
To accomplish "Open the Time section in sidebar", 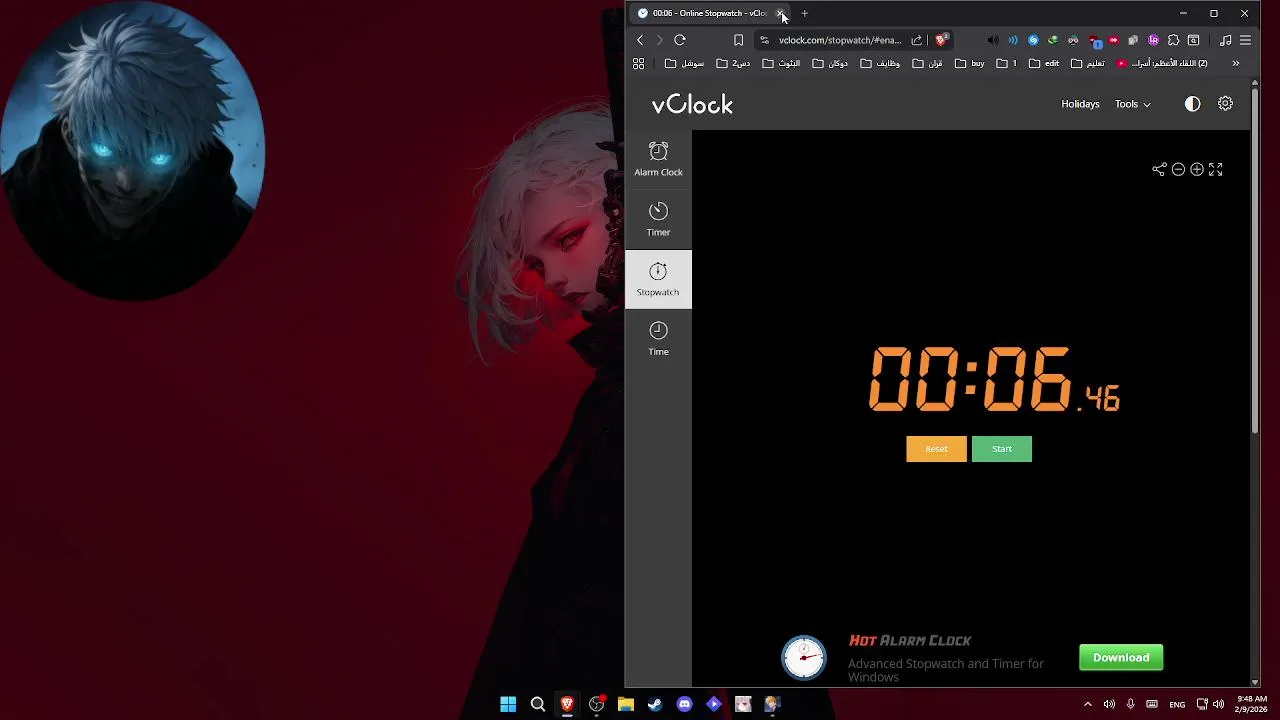I will [658, 339].
